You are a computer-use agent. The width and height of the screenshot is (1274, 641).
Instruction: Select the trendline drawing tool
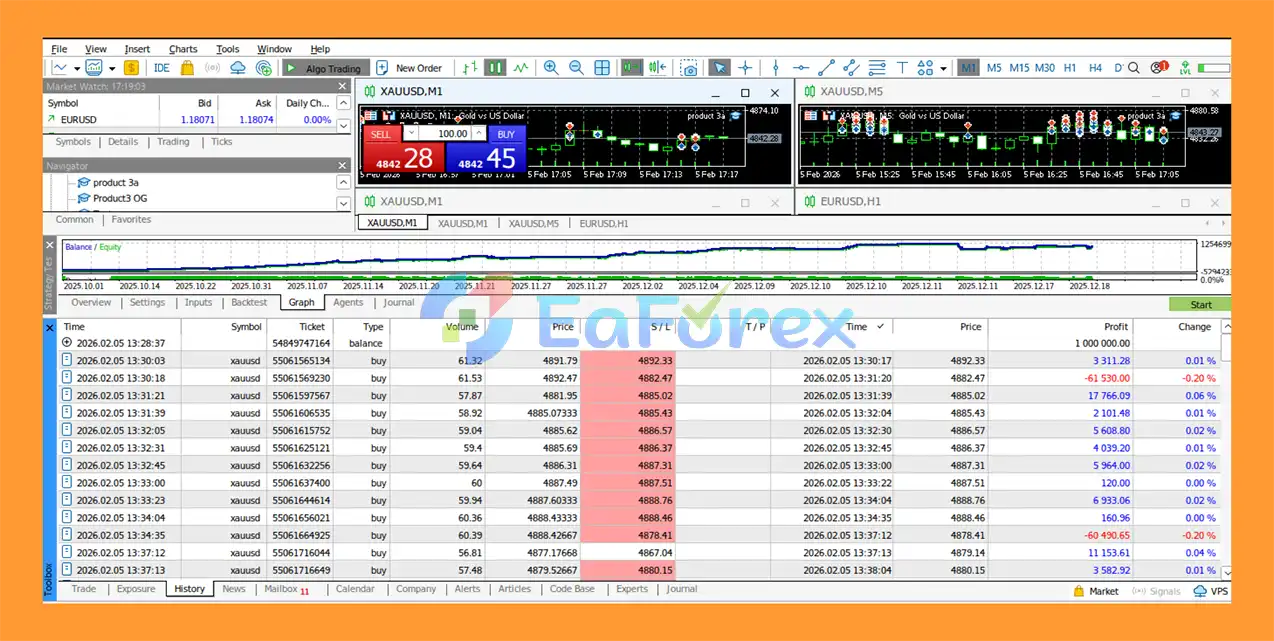[x=826, y=68]
